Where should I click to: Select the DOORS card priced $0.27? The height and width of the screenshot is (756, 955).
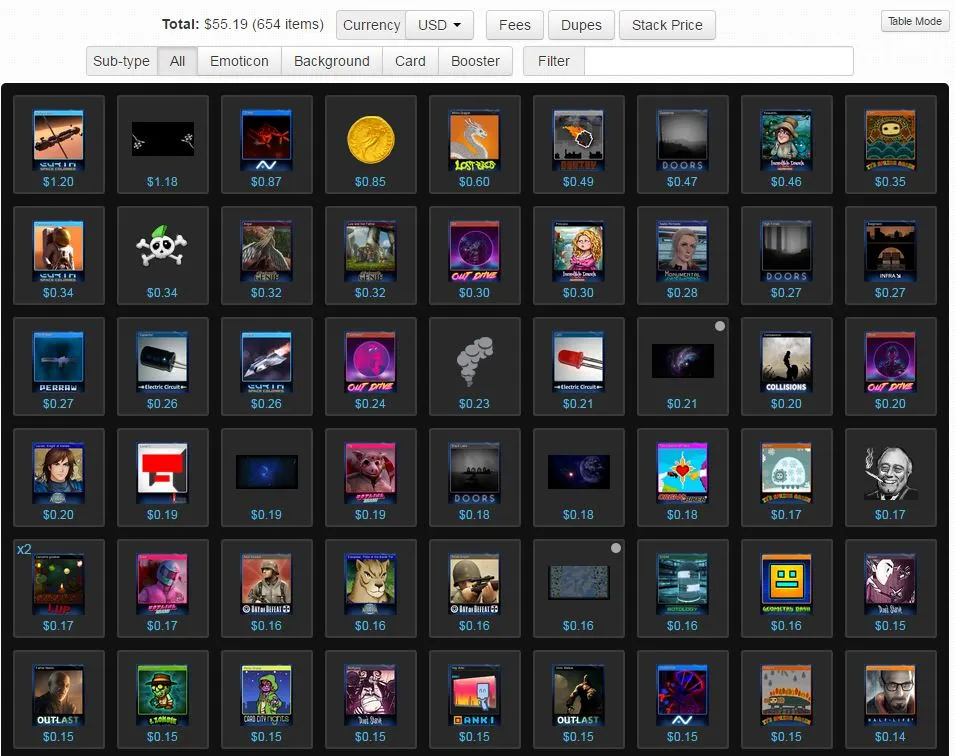(x=787, y=255)
